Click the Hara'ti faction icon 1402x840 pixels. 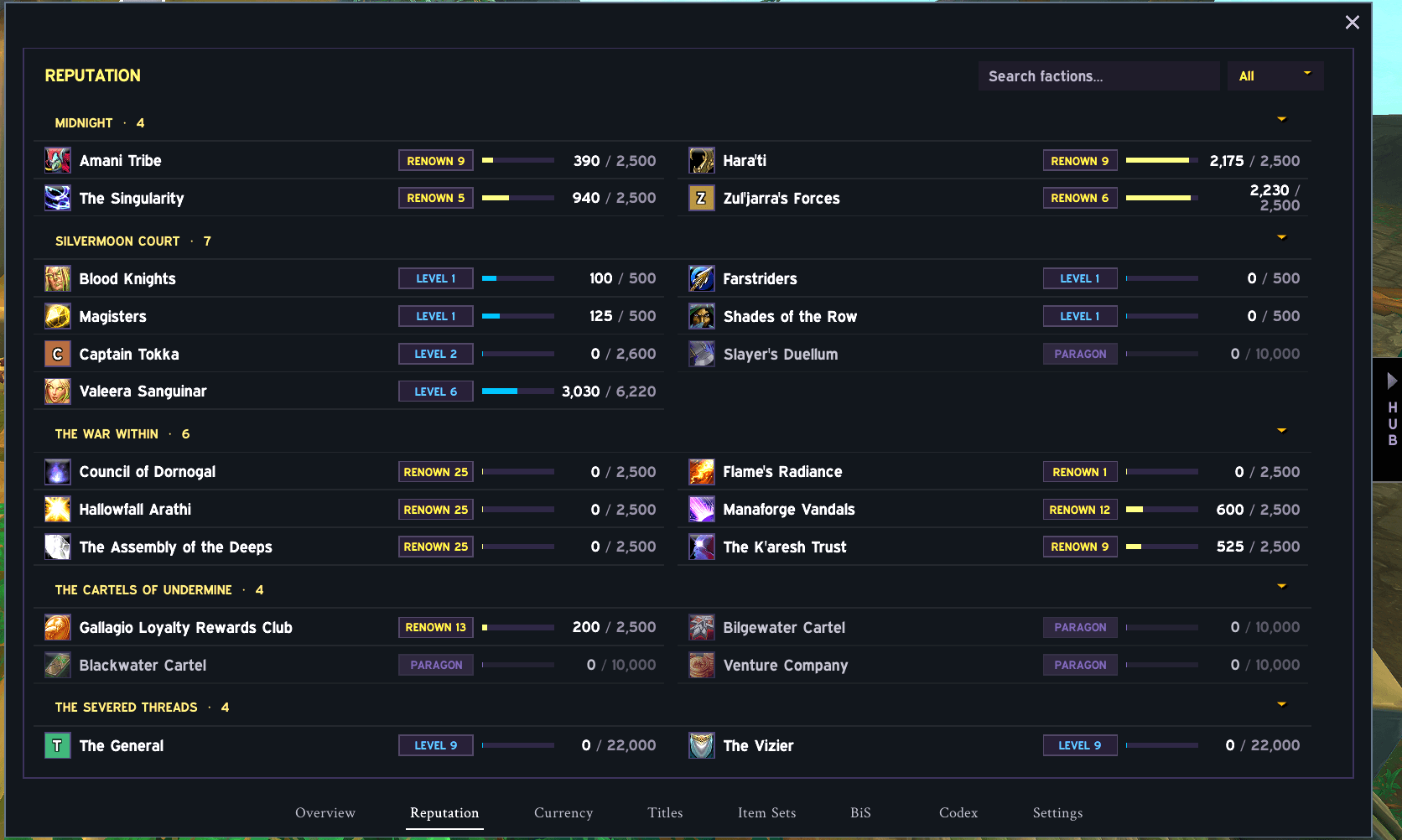pos(702,160)
